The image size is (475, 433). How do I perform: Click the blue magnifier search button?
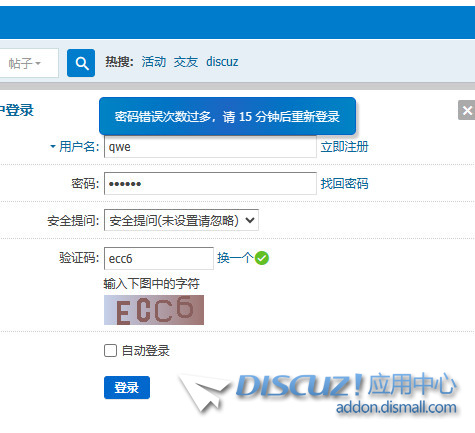coord(81,63)
